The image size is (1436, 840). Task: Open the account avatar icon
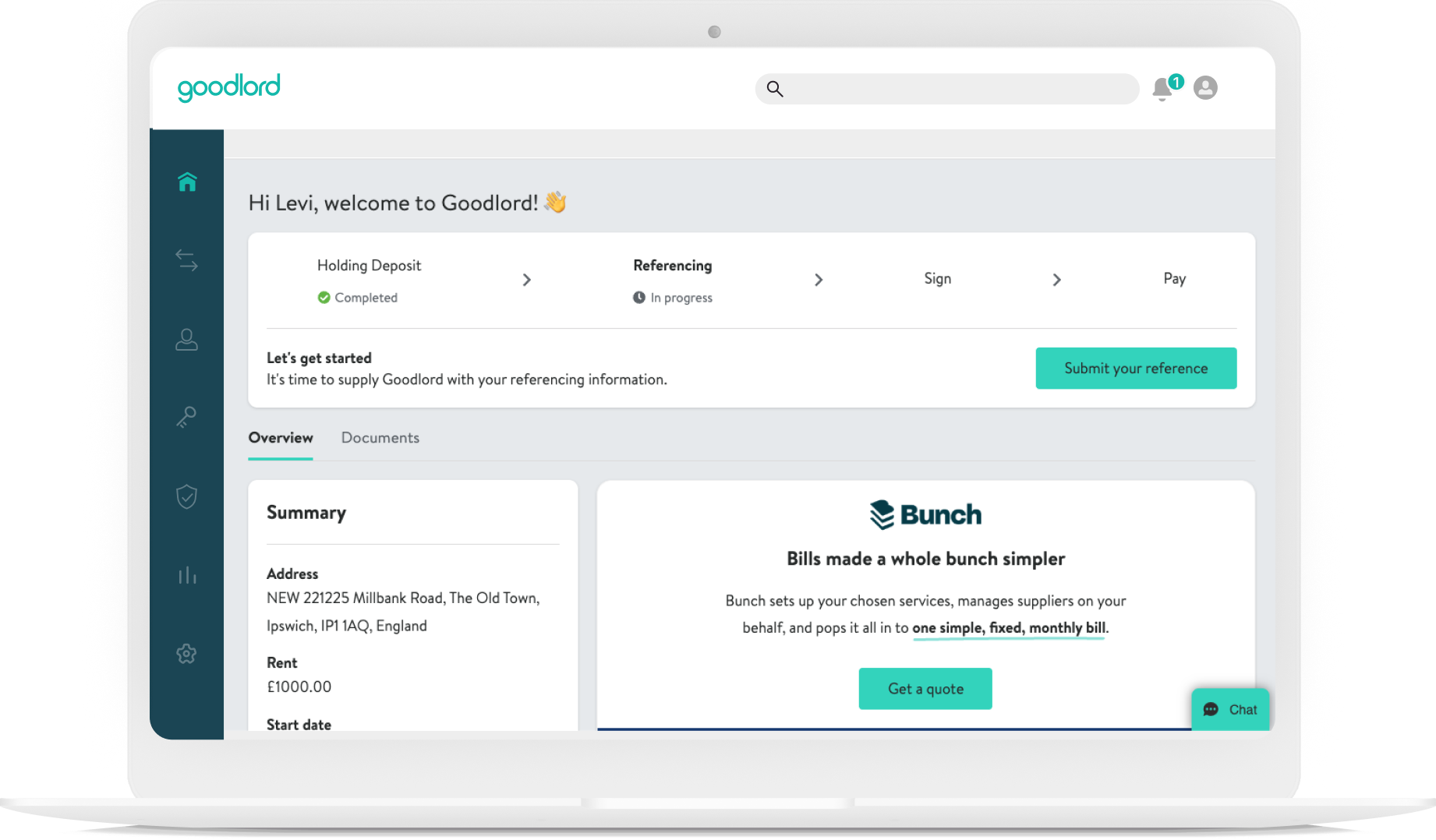point(1204,88)
